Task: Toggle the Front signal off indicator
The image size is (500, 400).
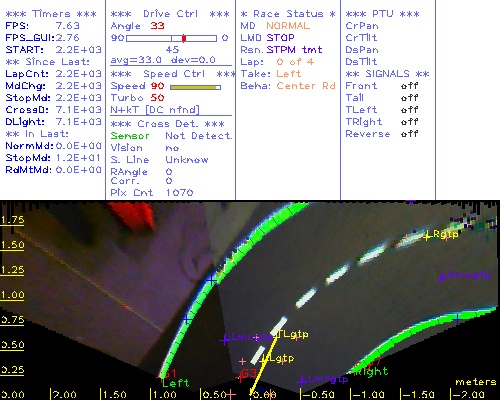Action: [409, 86]
